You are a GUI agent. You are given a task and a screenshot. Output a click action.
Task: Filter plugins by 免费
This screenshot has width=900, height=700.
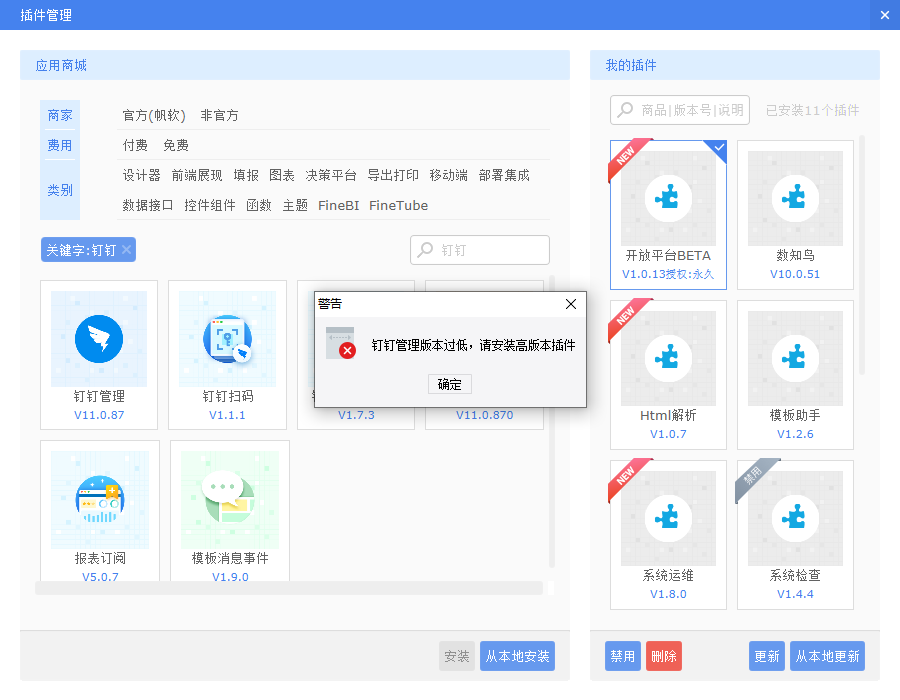tap(176, 145)
